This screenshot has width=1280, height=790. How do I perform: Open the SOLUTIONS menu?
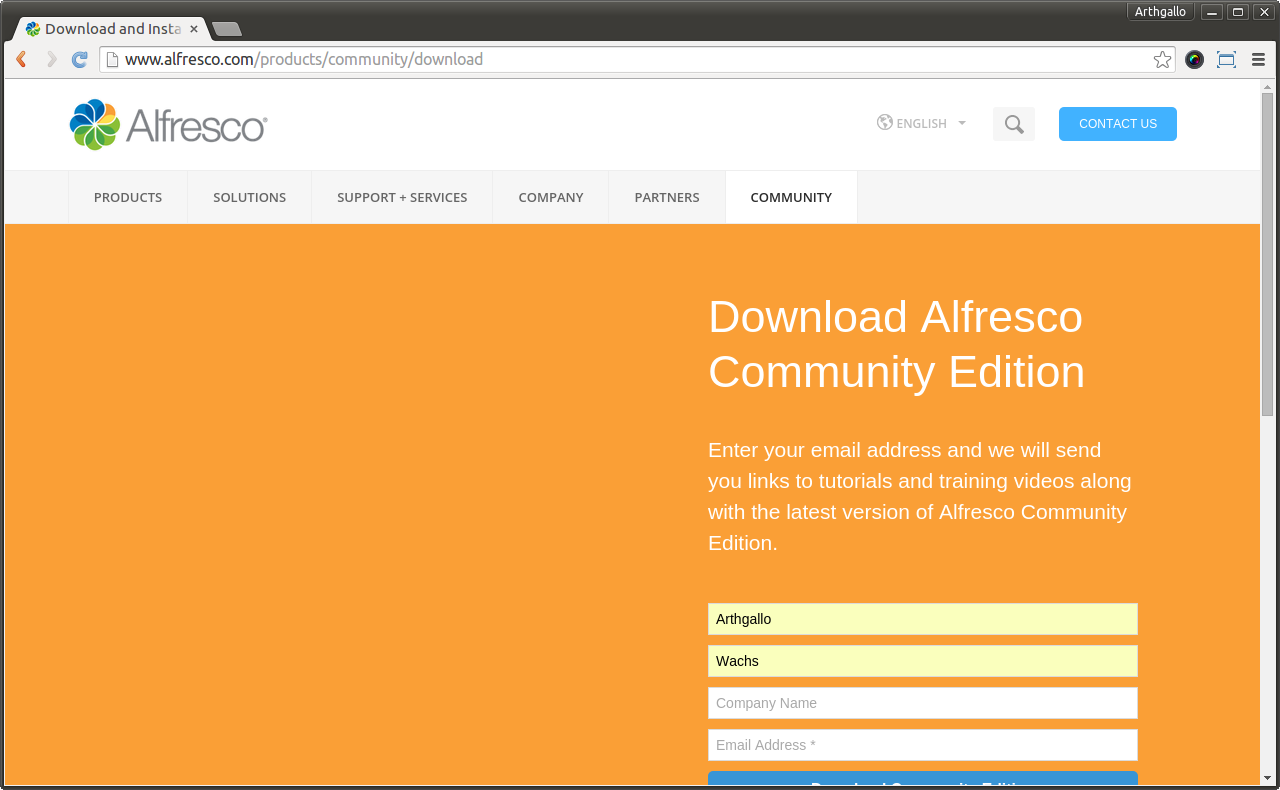pyautogui.click(x=250, y=197)
